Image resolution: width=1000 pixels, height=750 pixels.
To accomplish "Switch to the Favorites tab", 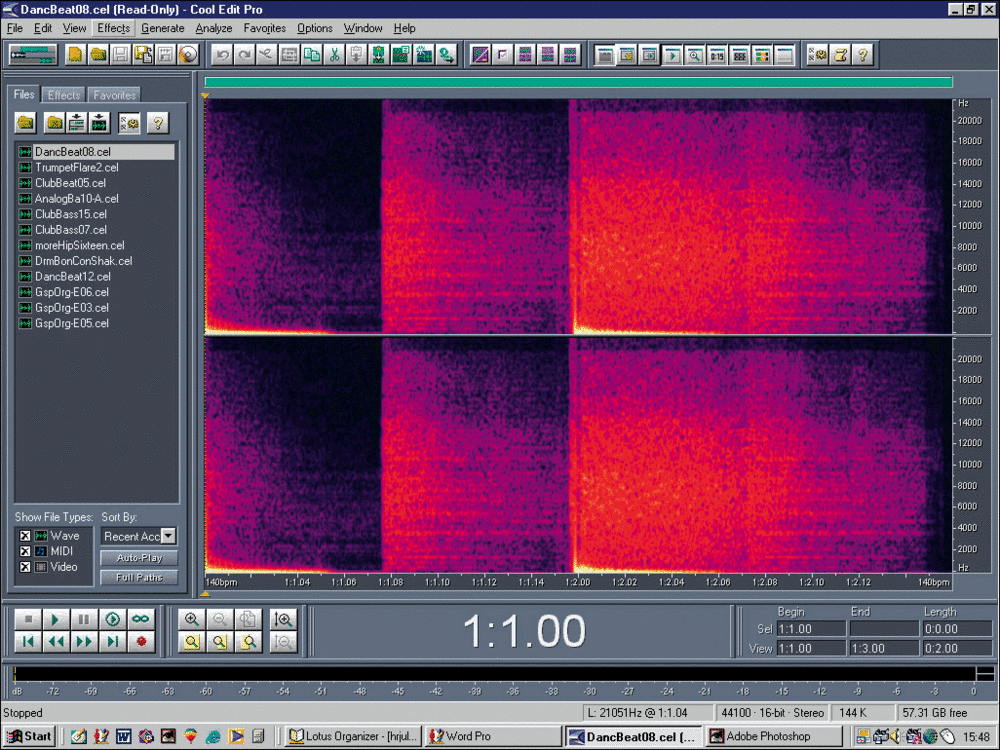I will point(114,95).
